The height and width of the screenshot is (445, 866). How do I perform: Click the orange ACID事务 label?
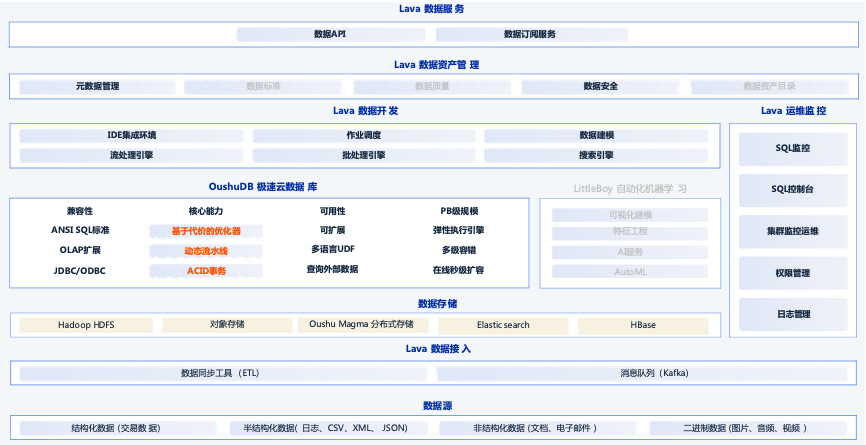(x=206, y=271)
